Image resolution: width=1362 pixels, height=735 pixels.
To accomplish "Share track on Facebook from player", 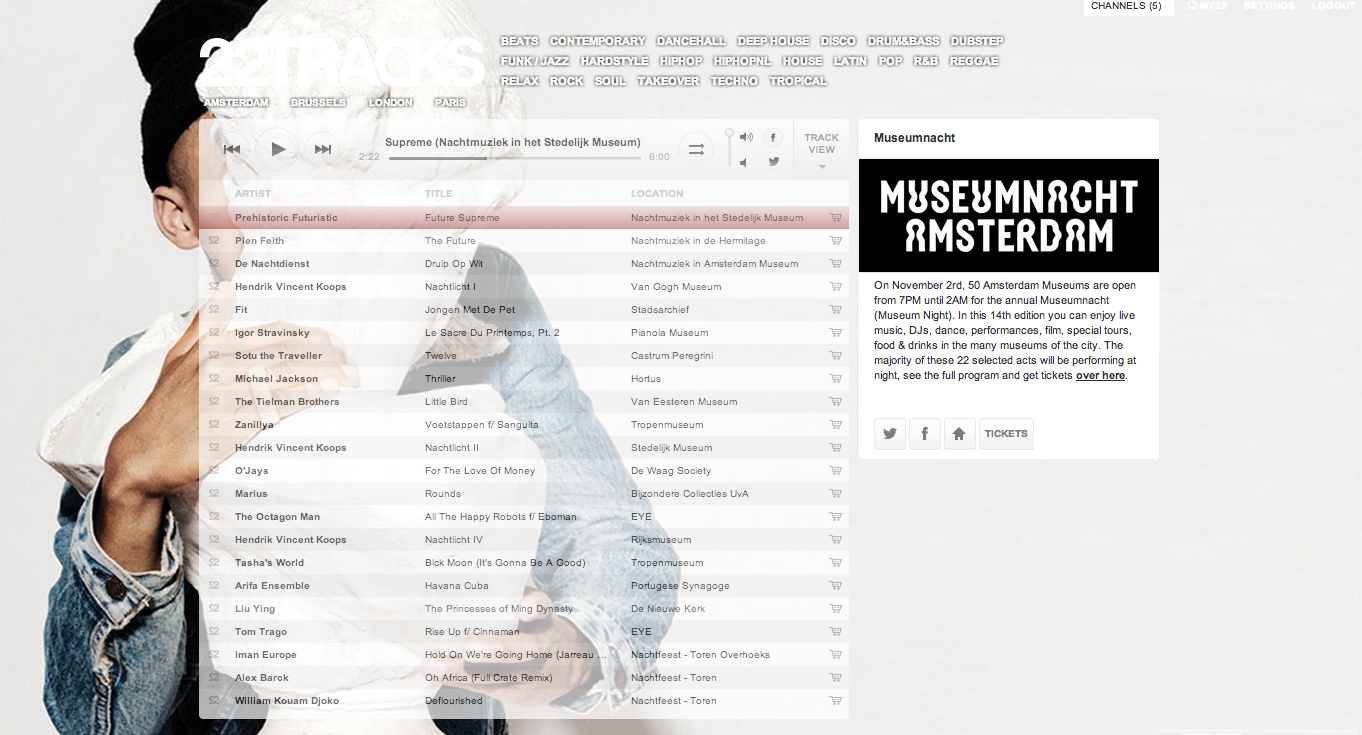I will pos(773,137).
